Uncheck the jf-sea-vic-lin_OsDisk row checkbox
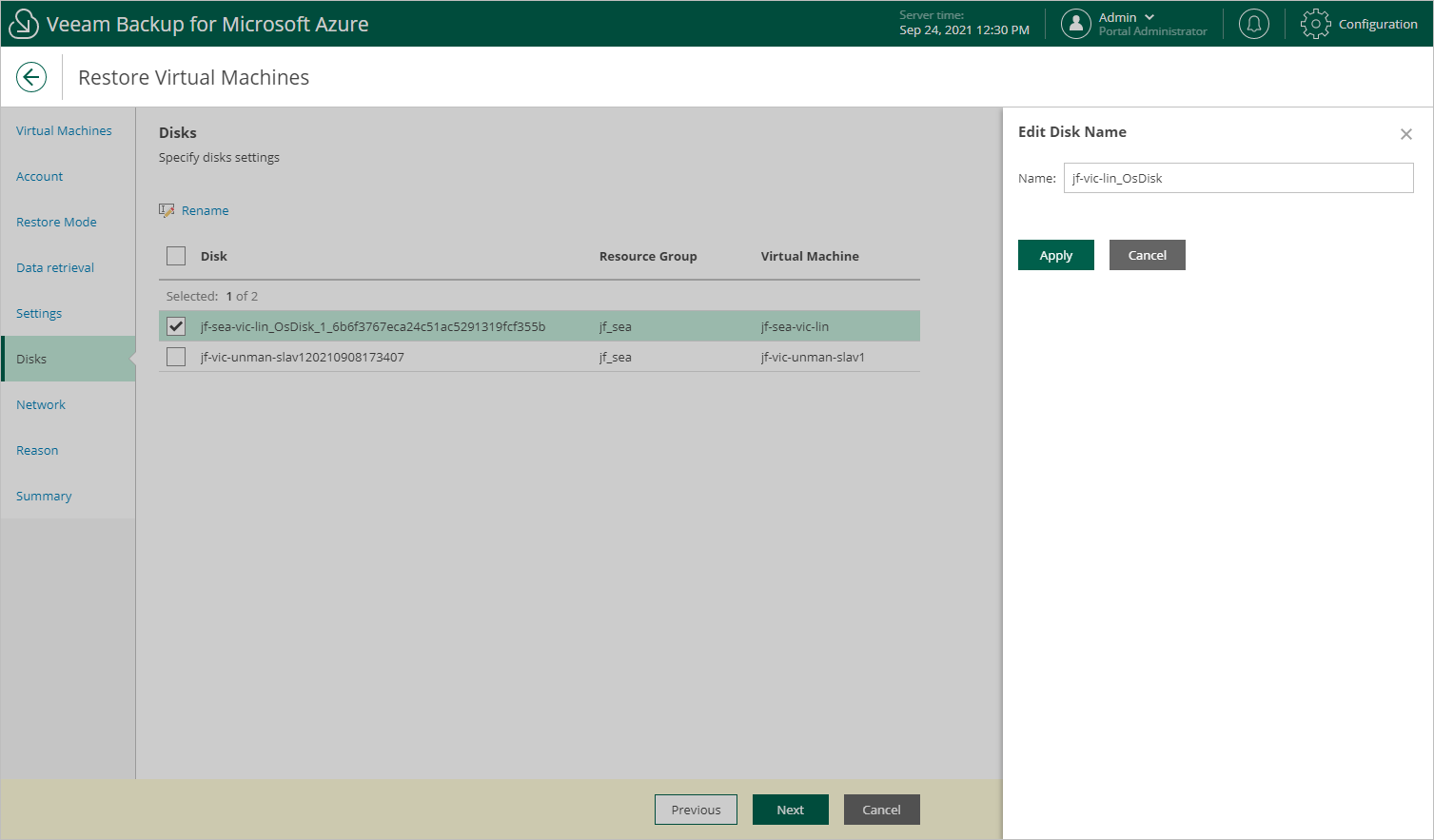The image size is (1434, 840). tap(176, 326)
